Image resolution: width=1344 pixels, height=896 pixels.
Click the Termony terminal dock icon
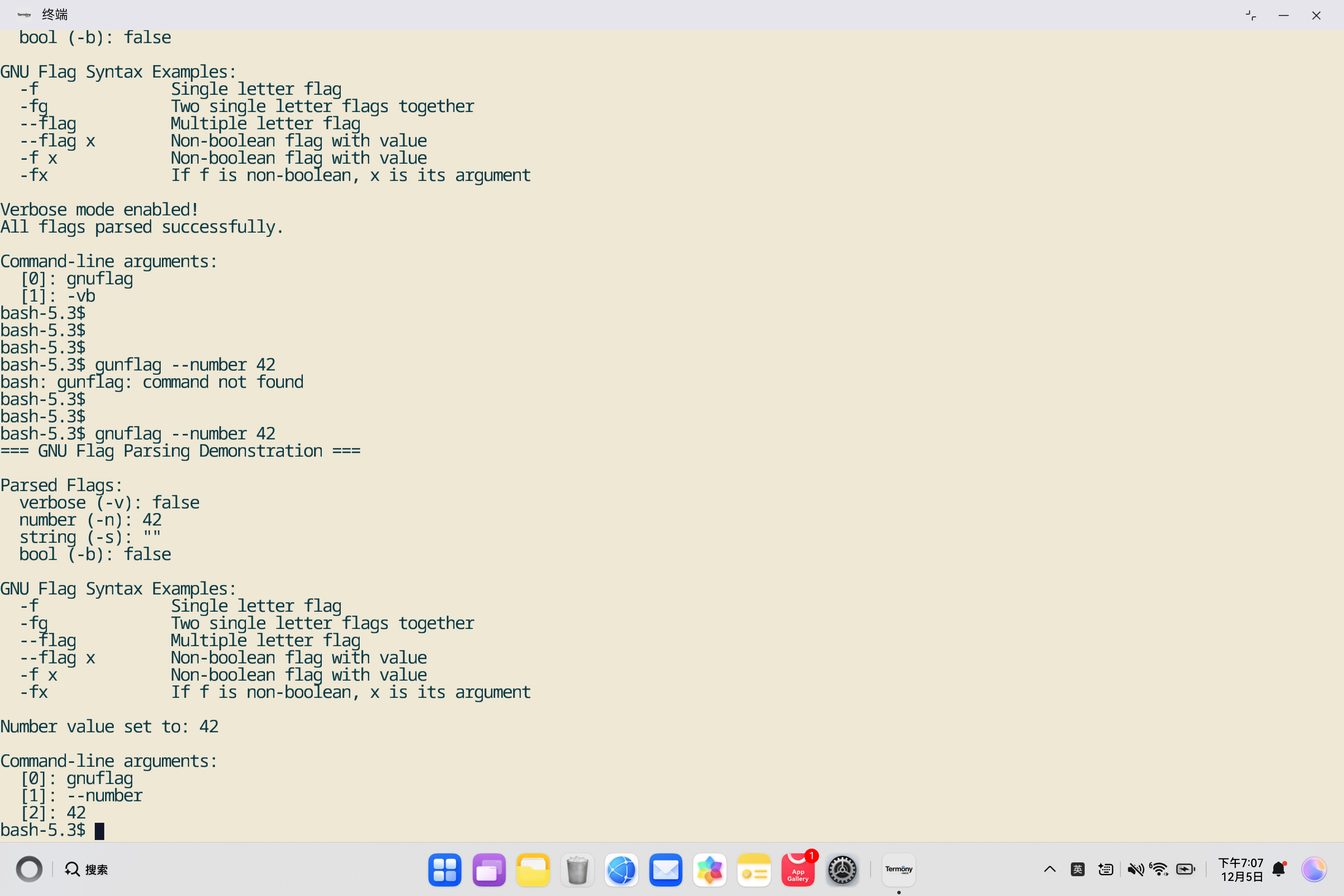coord(898,870)
